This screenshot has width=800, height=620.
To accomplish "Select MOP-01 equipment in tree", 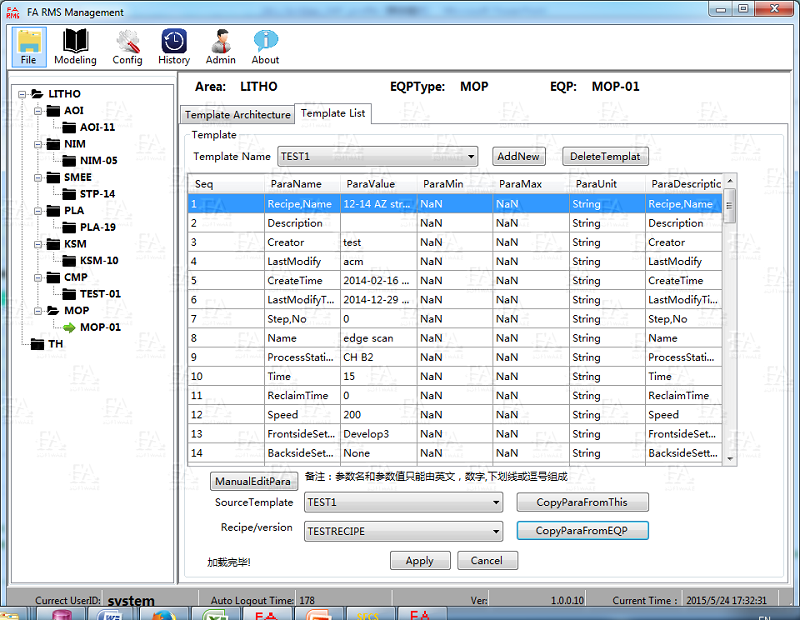I will (x=100, y=327).
